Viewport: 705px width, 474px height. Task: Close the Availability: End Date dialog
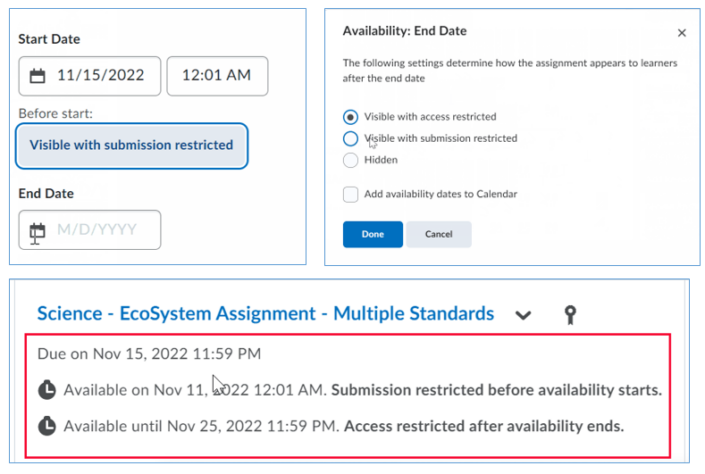point(682,33)
